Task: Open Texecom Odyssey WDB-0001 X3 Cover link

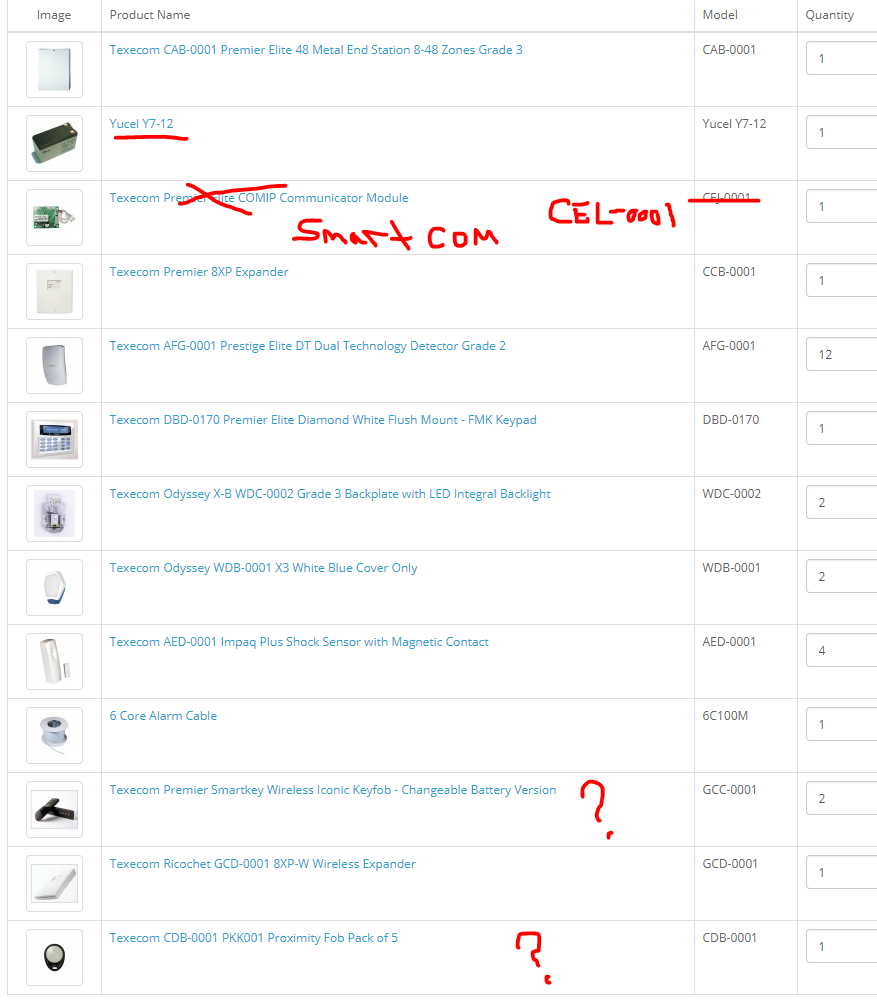Action: (x=264, y=568)
